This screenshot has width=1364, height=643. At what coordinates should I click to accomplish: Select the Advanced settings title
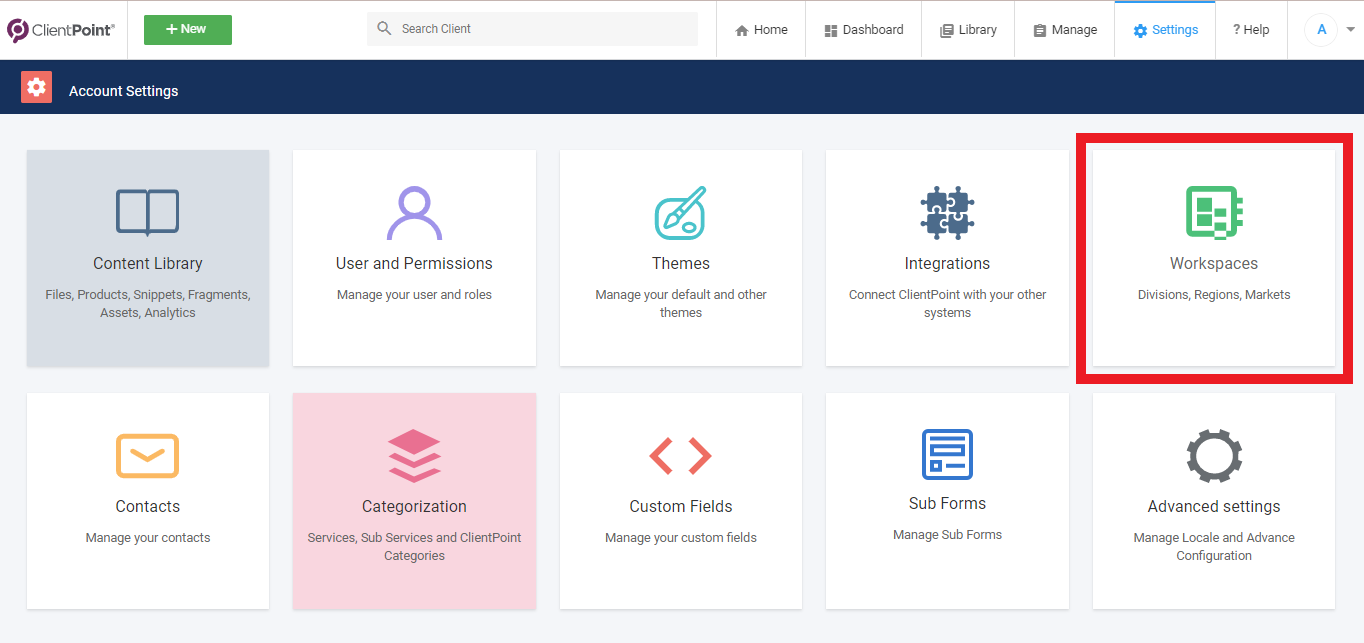[x=1214, y=507]
